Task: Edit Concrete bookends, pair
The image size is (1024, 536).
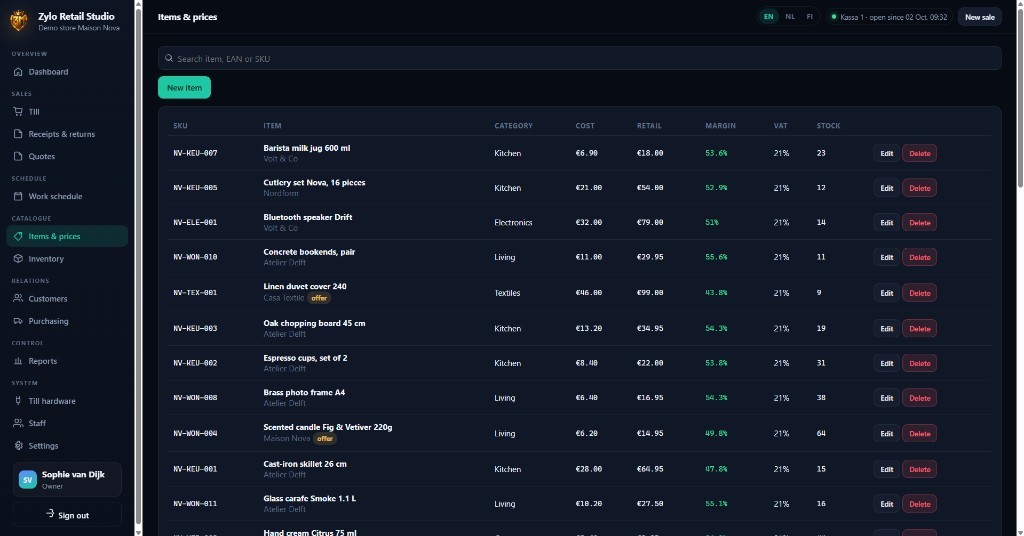Action: 886,257
